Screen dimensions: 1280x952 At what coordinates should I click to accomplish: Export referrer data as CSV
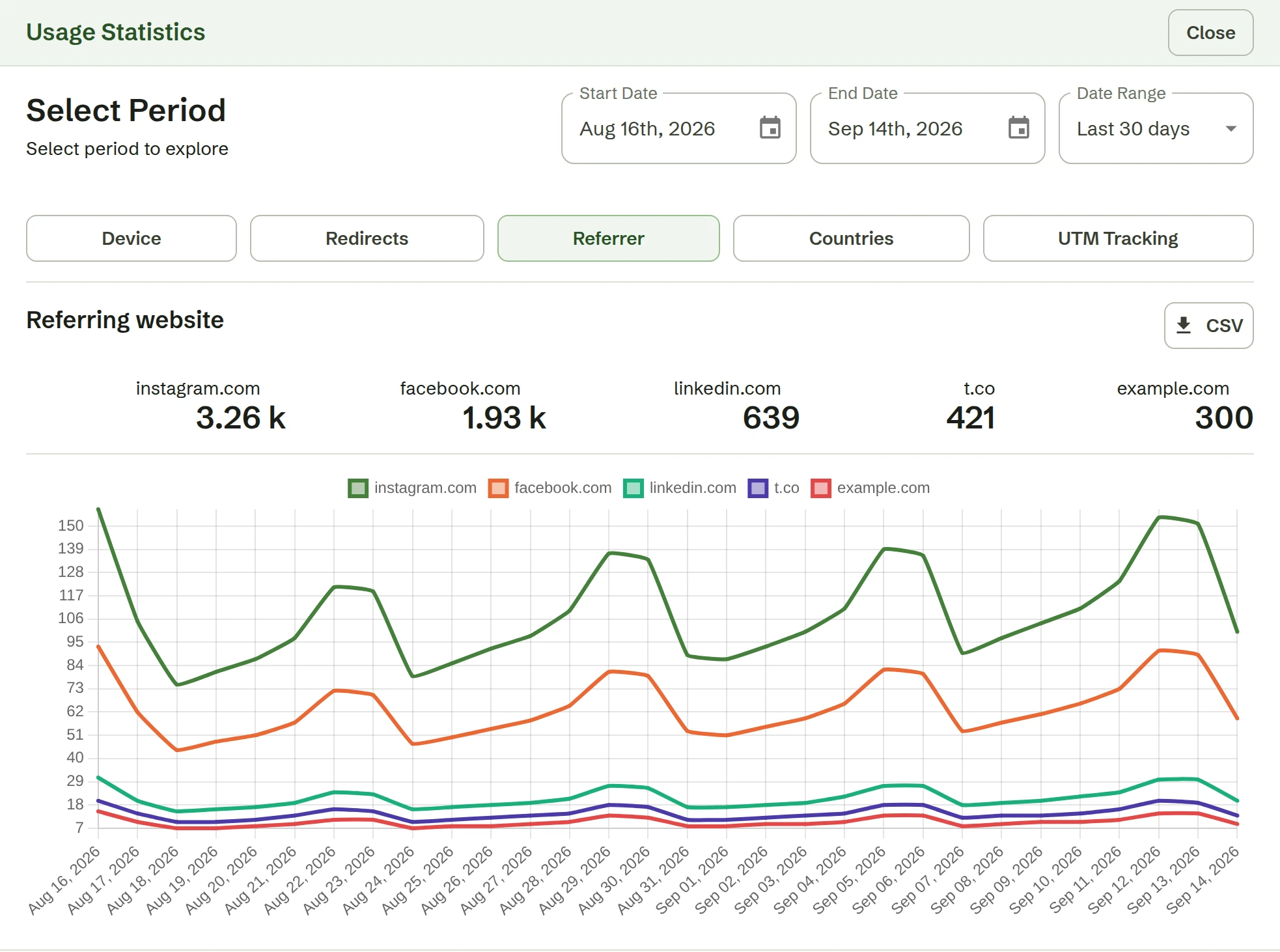1209,325
